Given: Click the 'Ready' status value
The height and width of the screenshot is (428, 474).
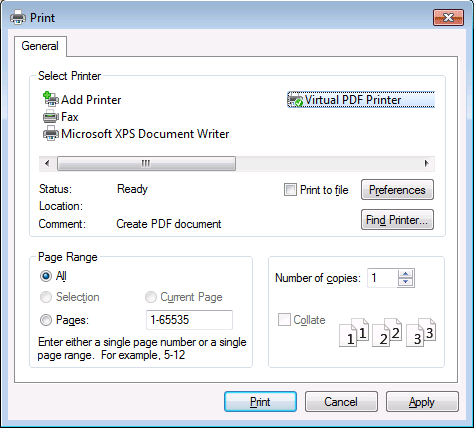Looking at the screenshot, I should pyautogui.click(x=132, y=189).
